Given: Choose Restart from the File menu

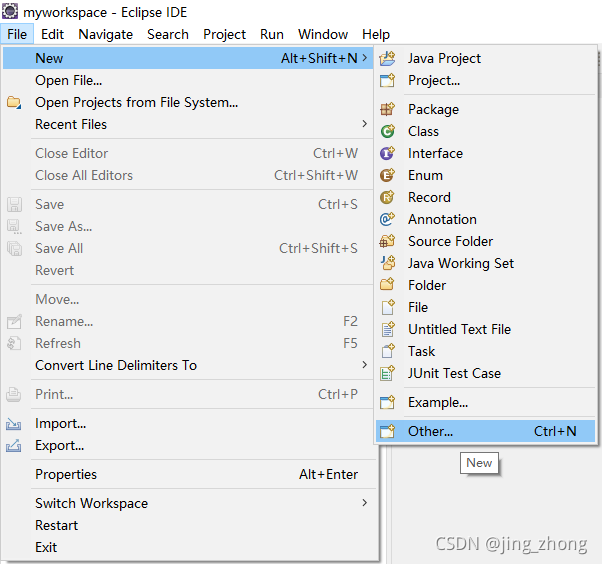Looking at the screenshot, I should click(188, 525).
